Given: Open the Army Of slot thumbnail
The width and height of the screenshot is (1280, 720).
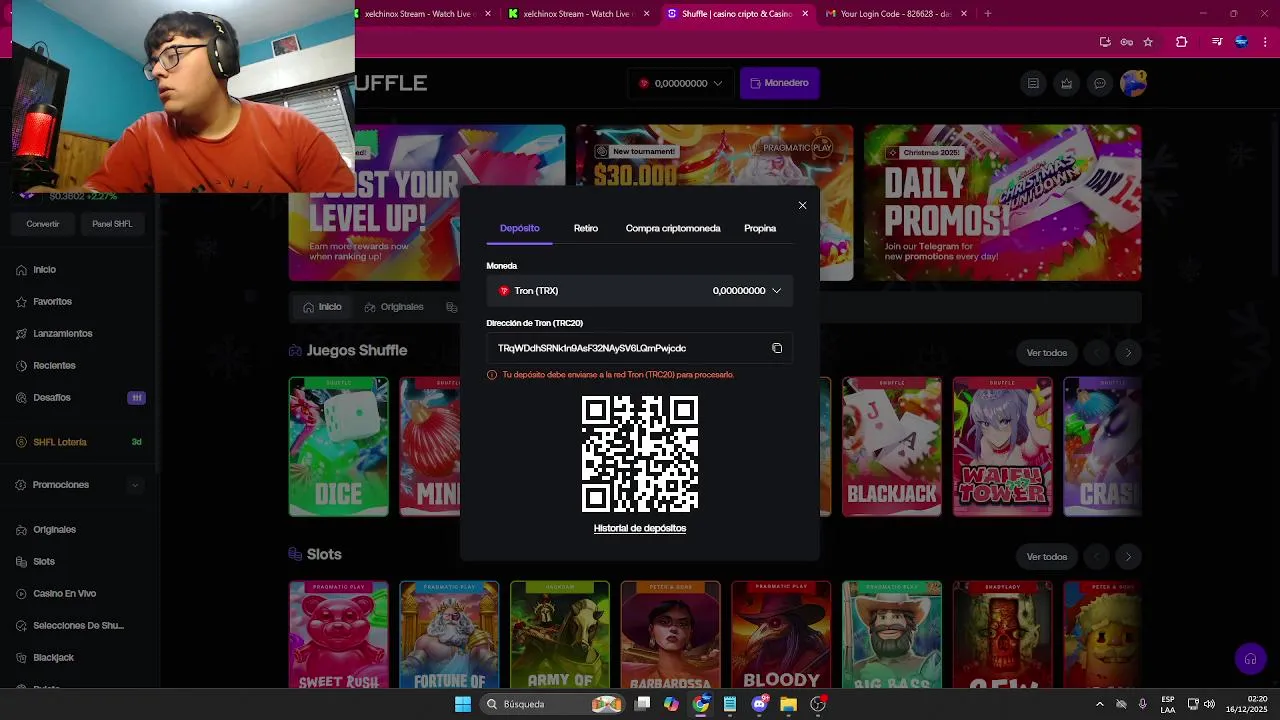Looking at the screenshot, I should pos(559,635).
